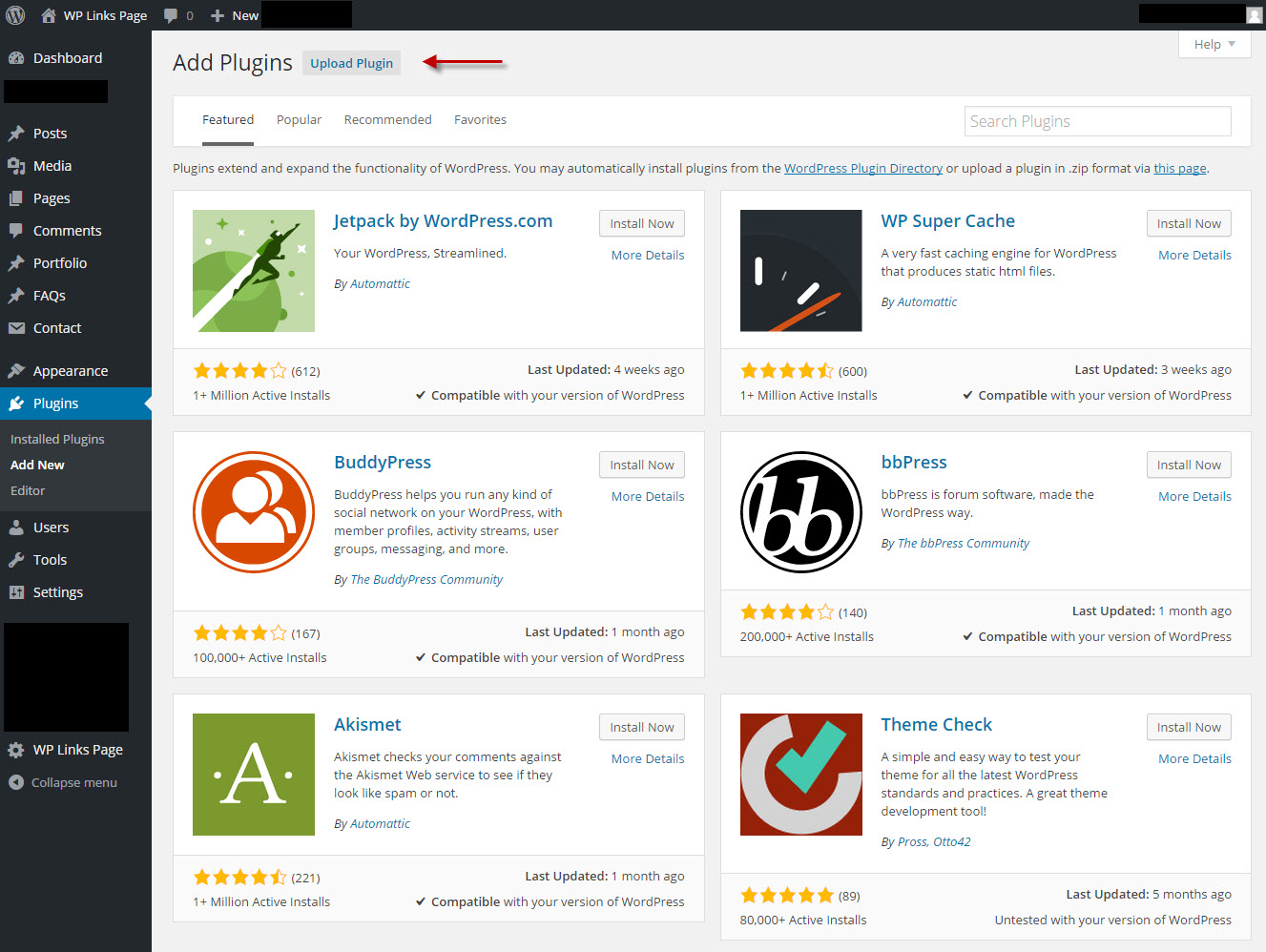Open the WP Super Cache title link
This screenshot has width=1266, height=952.
pos(947,220)
